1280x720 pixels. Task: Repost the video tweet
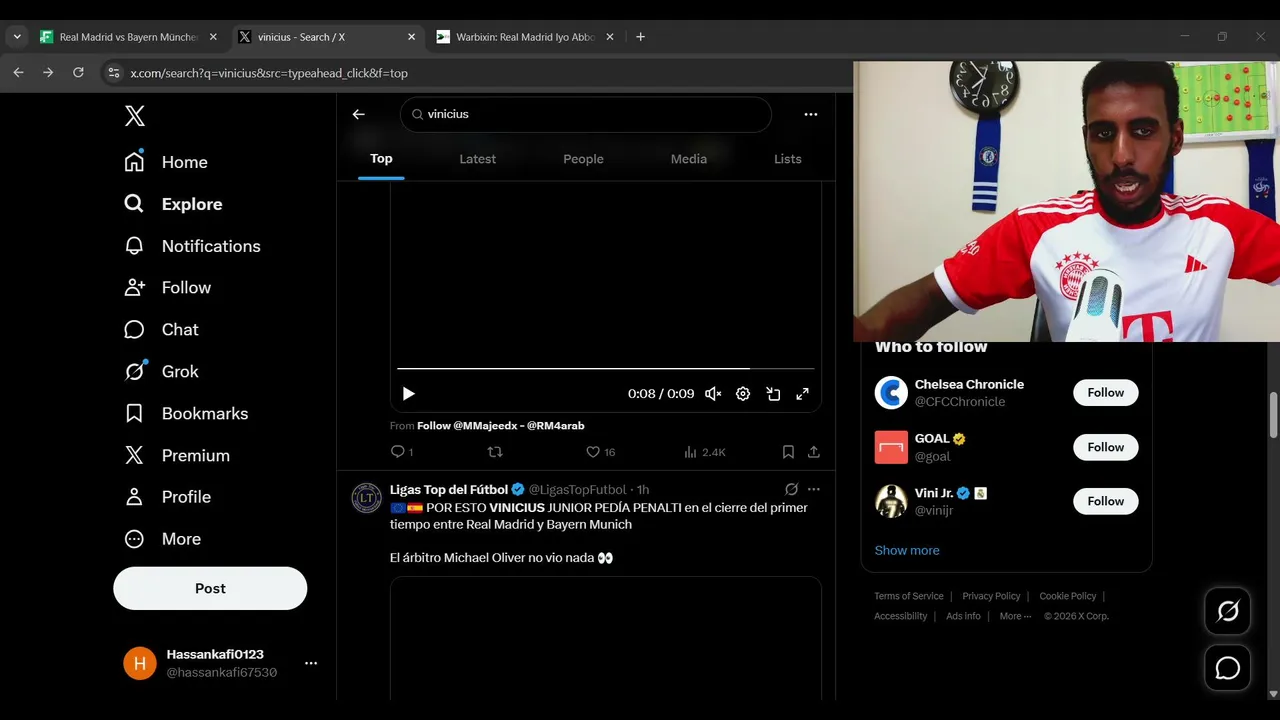pyautogui.click(x=495, y=452)
